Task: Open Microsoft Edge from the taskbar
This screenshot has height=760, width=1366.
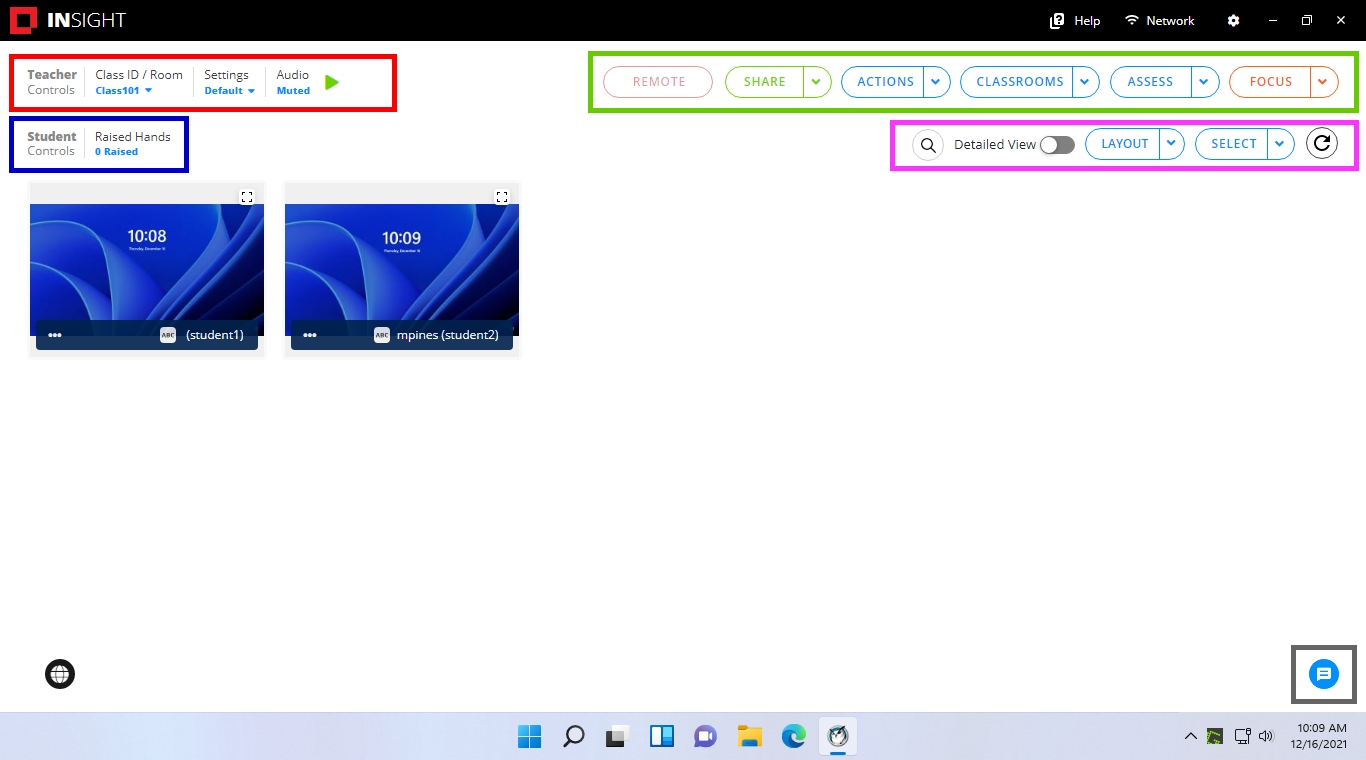Action: pos(794,737)
